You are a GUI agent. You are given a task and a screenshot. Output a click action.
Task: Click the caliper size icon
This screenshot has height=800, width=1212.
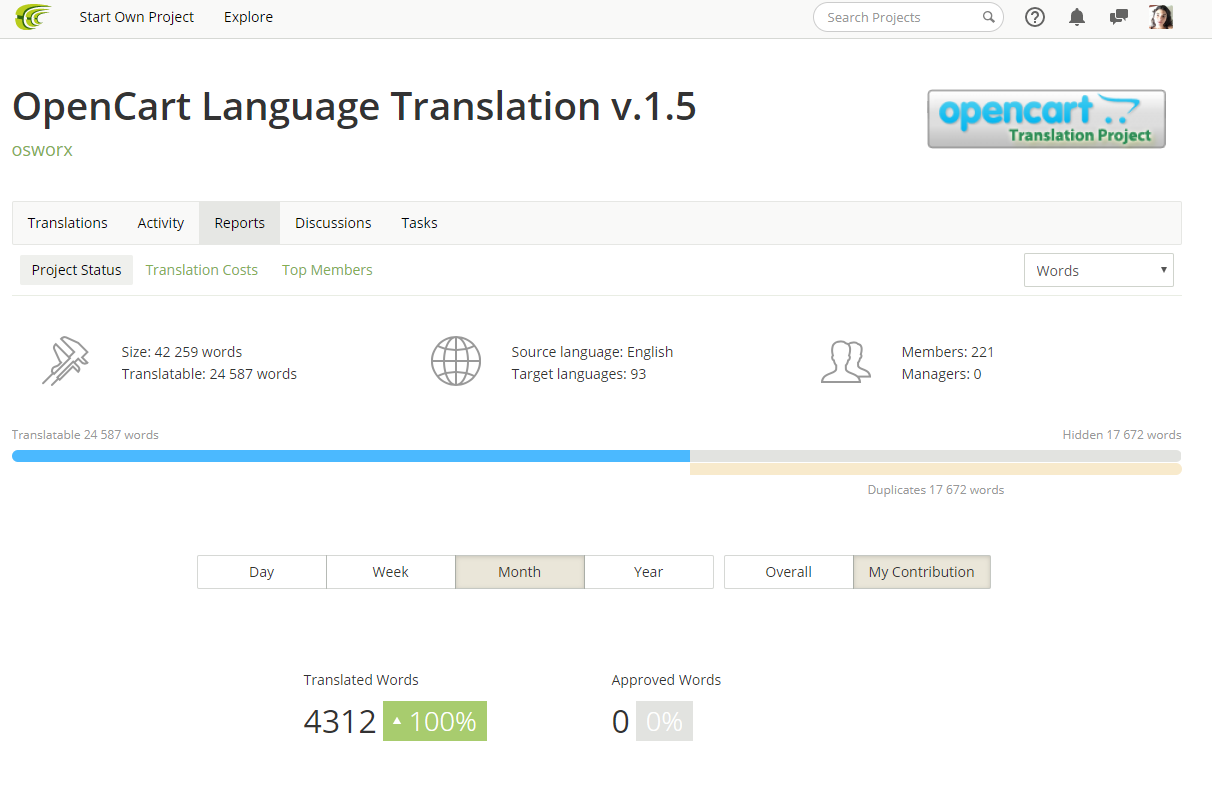coord(66,362)
